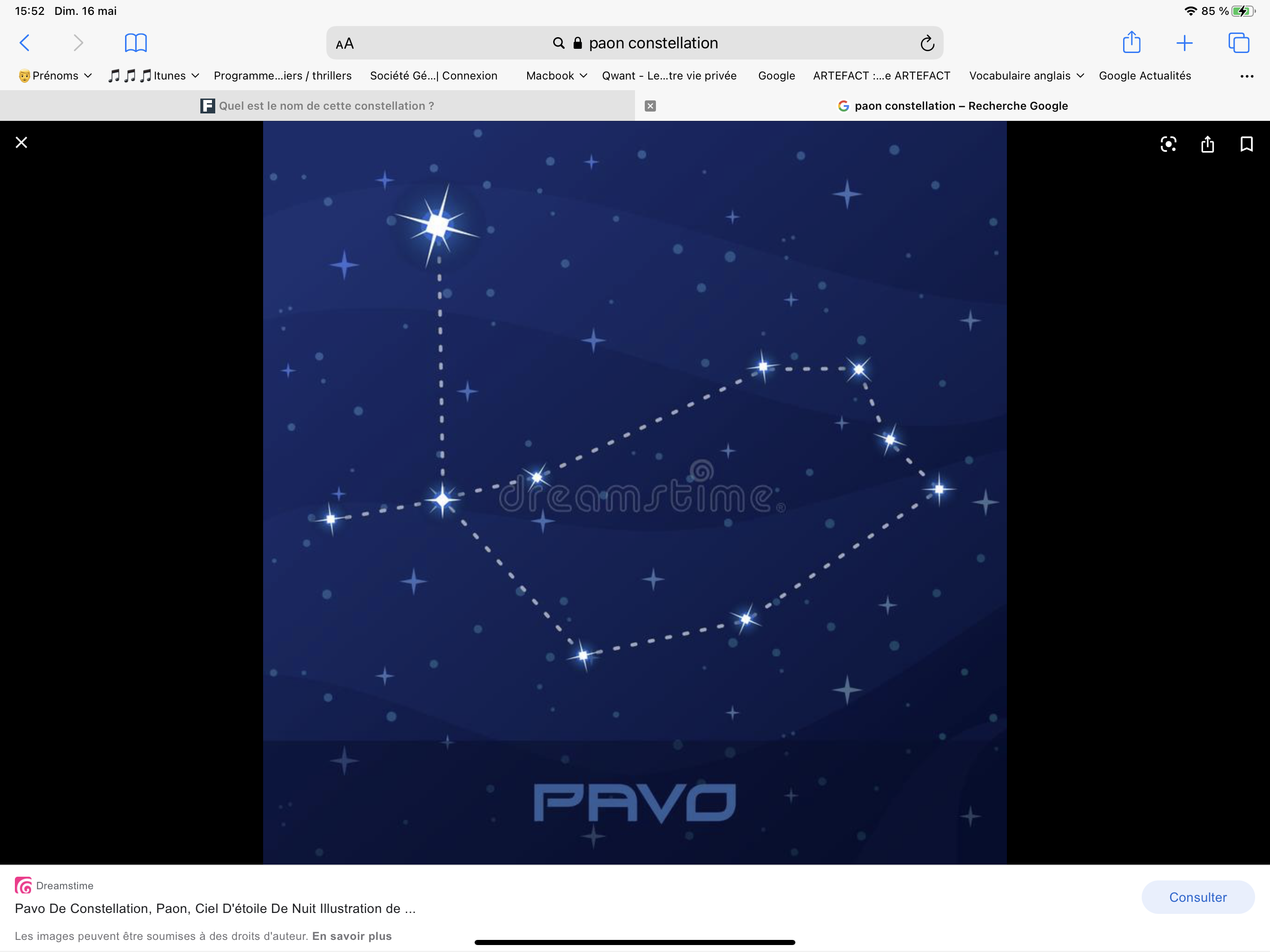Open text size AA menu
This screenshot has width=1270, height=952.
pos(344,44)
